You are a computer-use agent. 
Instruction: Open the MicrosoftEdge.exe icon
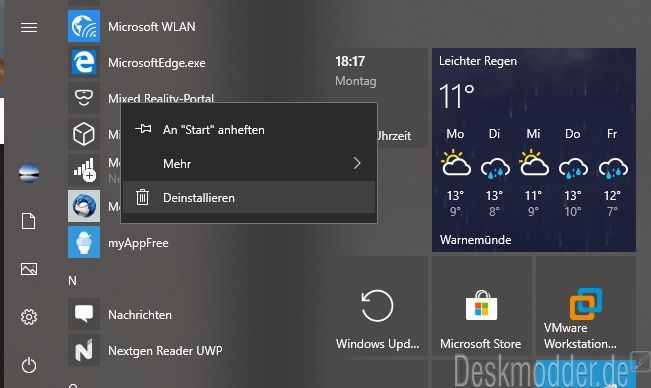tap(84, 62)
